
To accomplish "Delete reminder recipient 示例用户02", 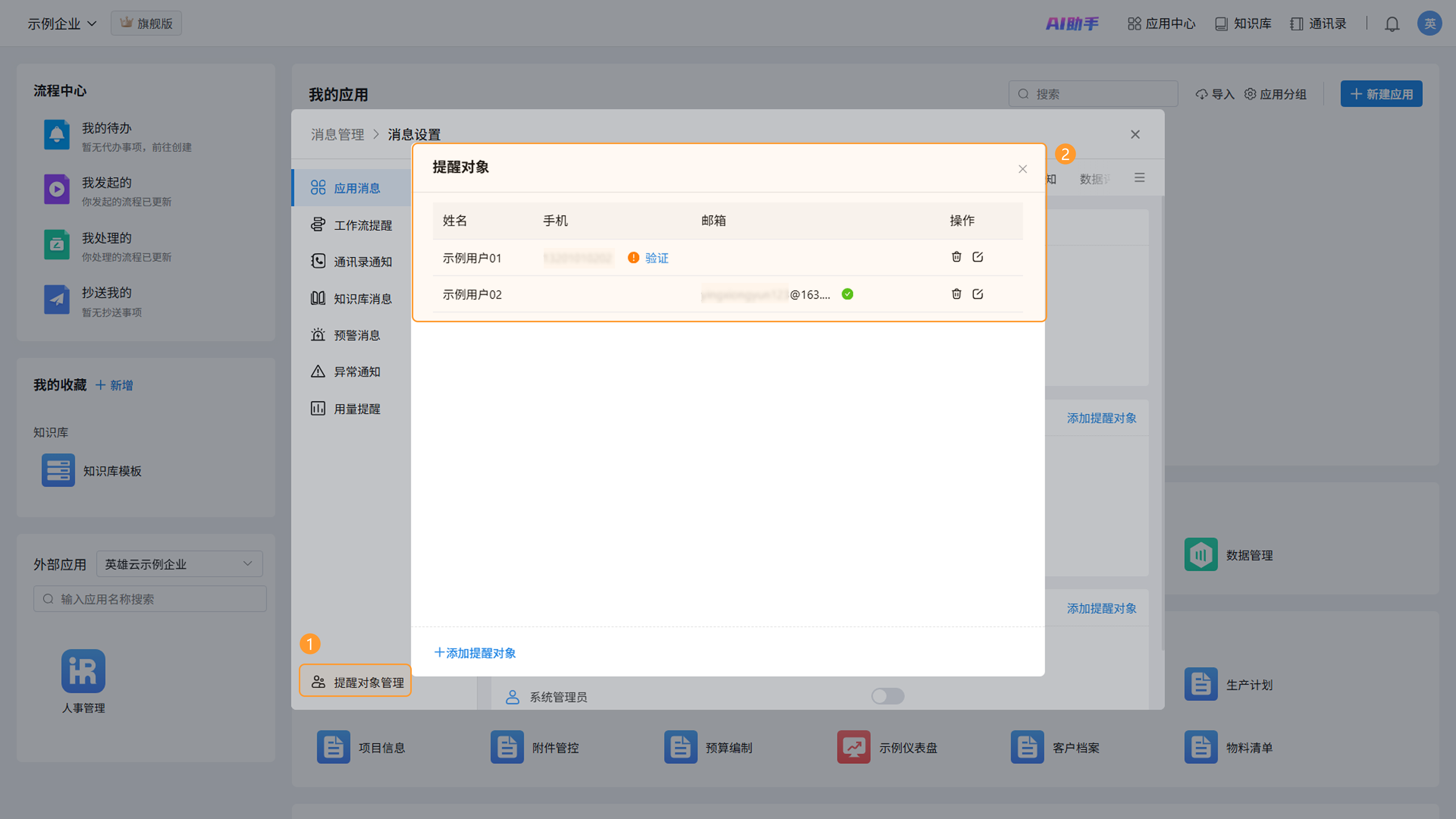I will tap(956, 294).
